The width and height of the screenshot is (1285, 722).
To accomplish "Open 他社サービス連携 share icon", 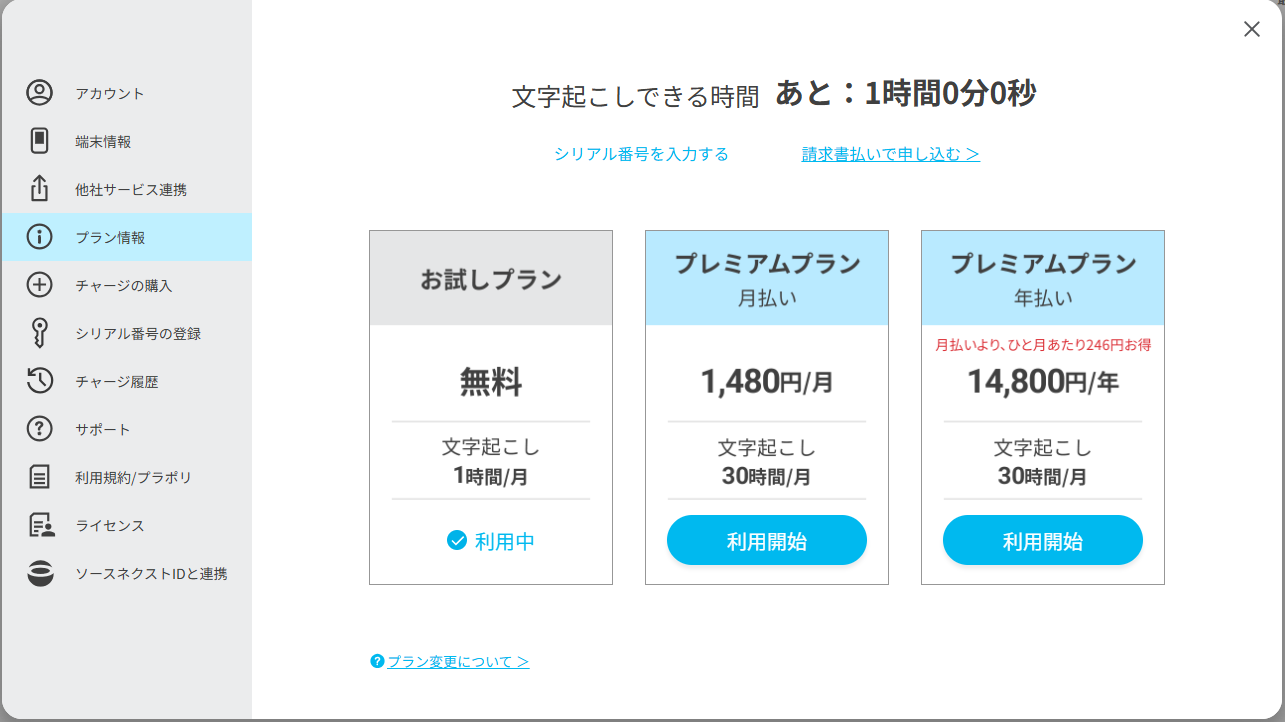I will click(x=39, y=188).
